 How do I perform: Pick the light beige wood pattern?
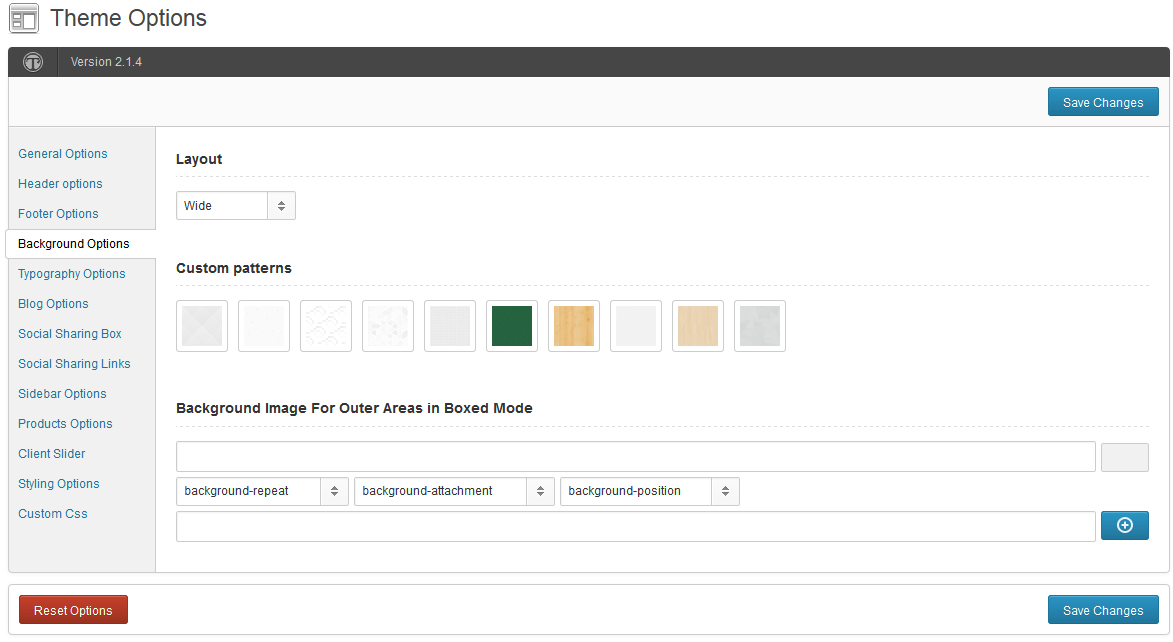tap(698, 326)
